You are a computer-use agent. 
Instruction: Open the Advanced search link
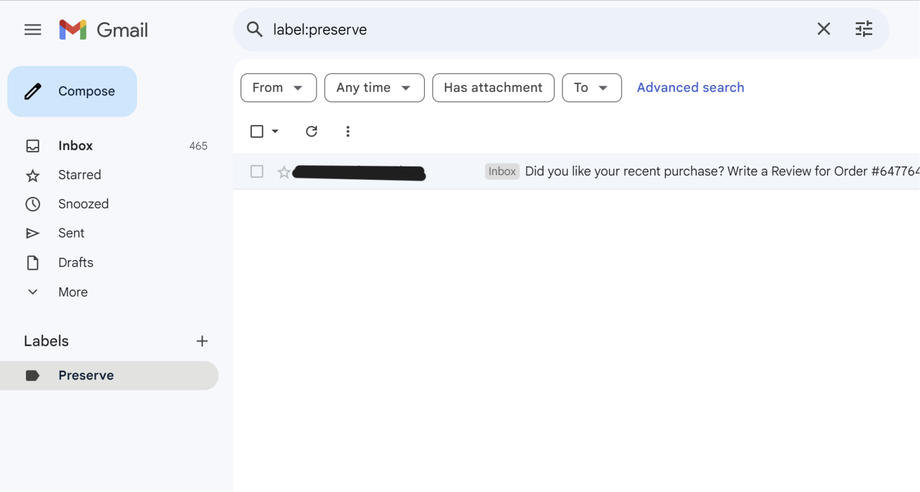(x=690, y=88)
